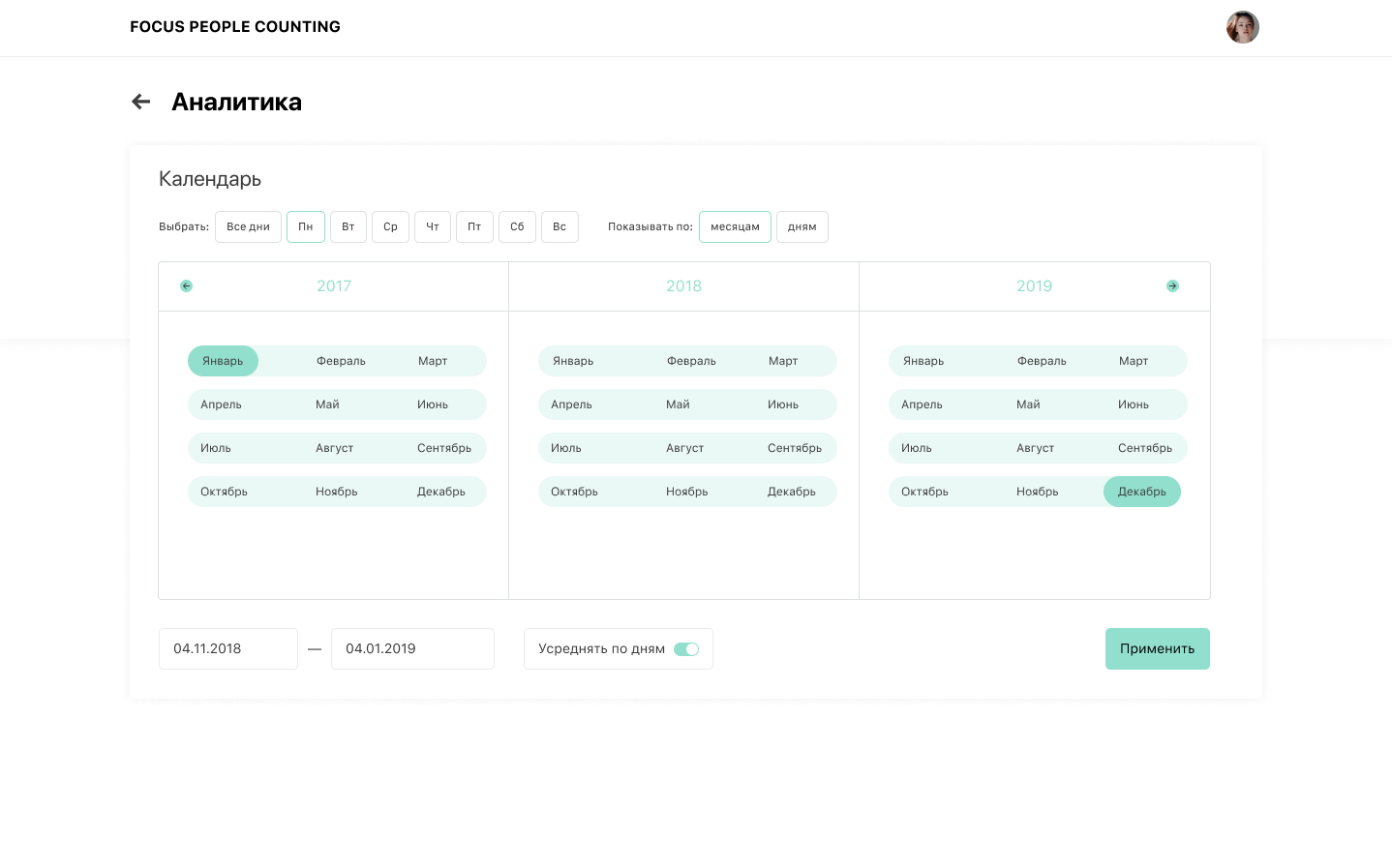
Task: Select Январь in 2017
Action: point(223,361)
